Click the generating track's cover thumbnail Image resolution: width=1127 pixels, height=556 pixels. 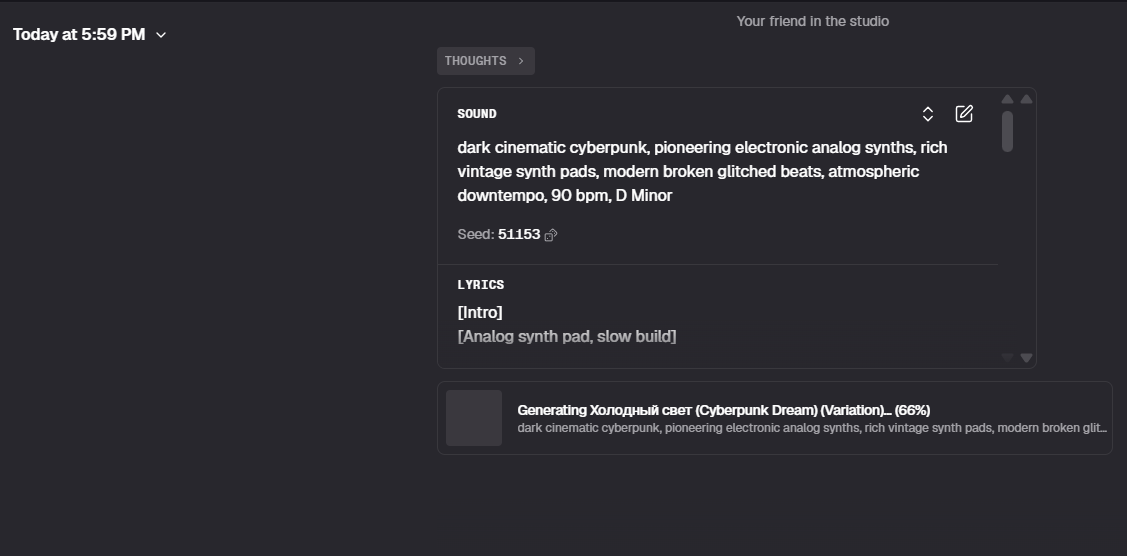point(474,418)
